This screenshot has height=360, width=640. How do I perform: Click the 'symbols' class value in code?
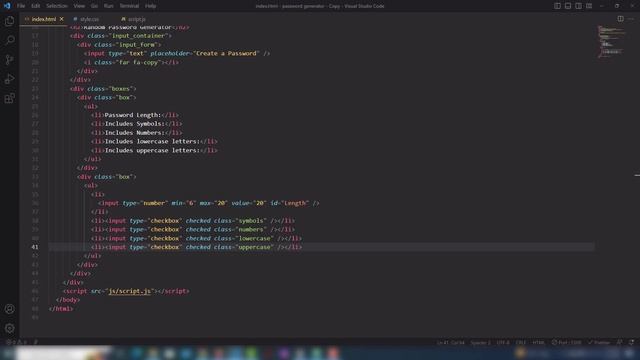[x=251, y=221]
